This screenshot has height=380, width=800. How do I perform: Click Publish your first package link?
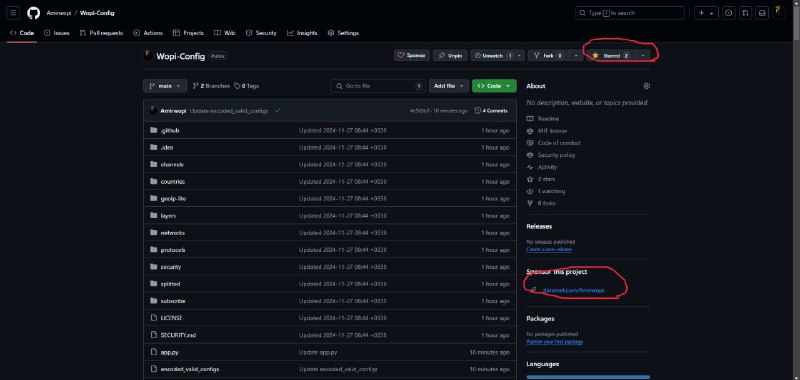555,342
